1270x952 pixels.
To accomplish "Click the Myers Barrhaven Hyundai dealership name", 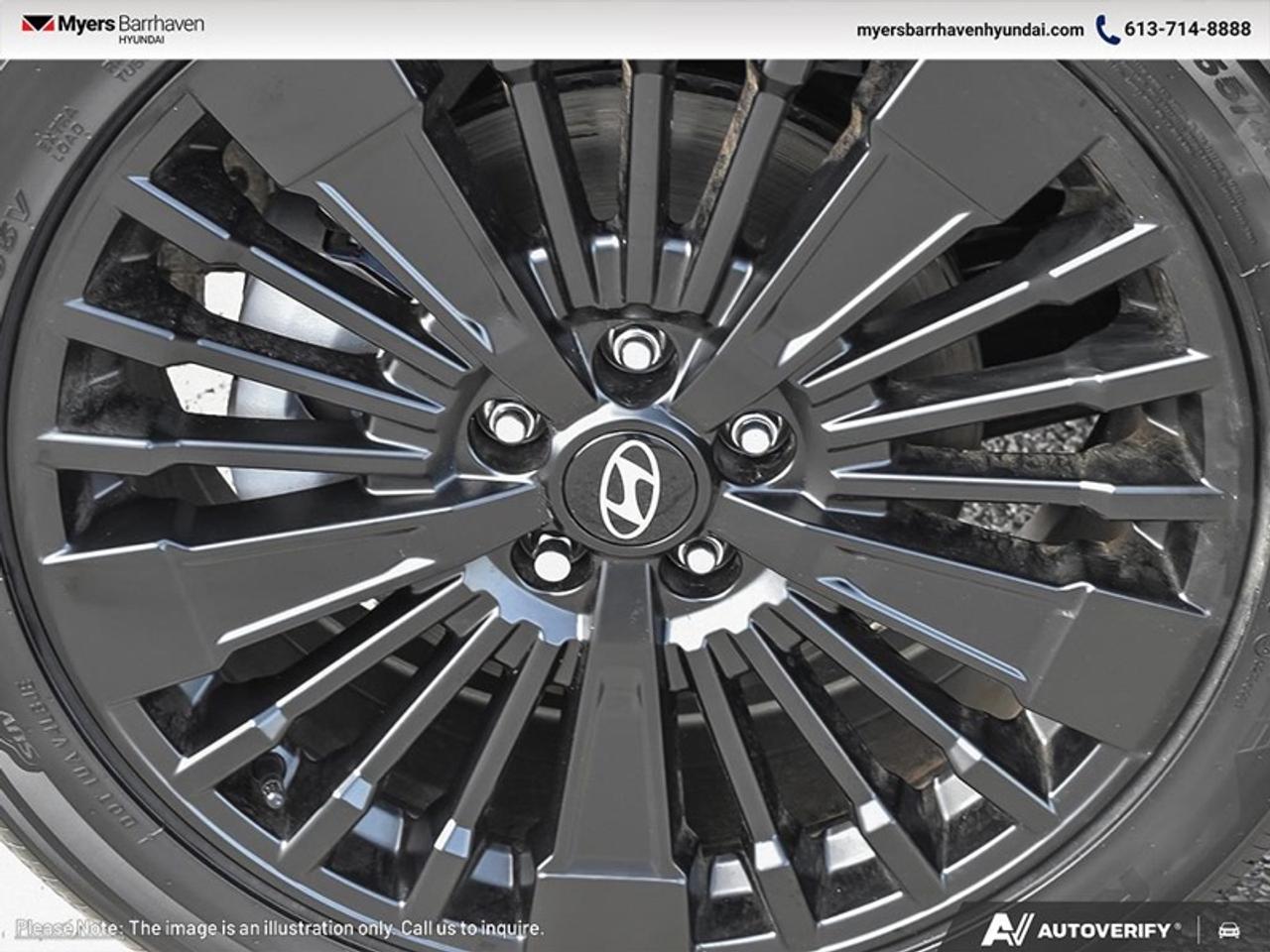I will [130, 29].
